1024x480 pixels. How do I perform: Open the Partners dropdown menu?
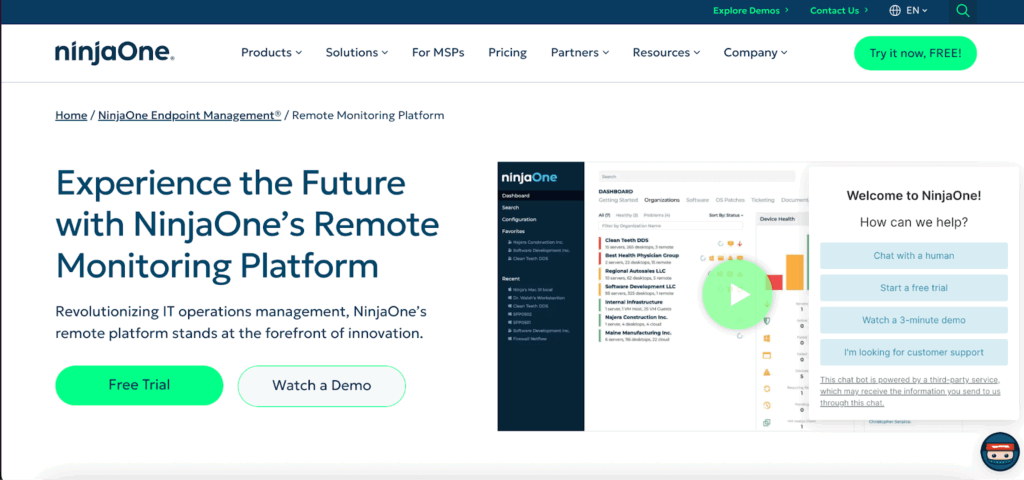click(580, 53)
